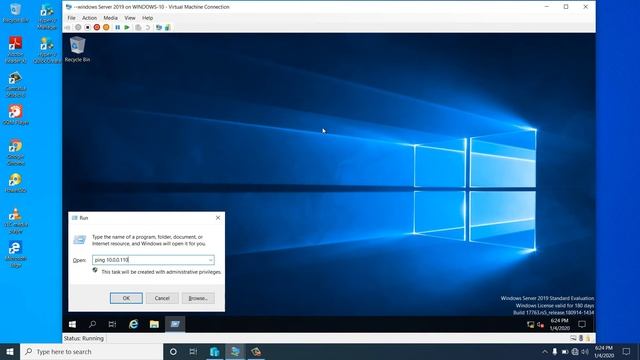Click the last host taskbar app icon
The height and width of the screenshot is (360, 640).
pos(256,351)
